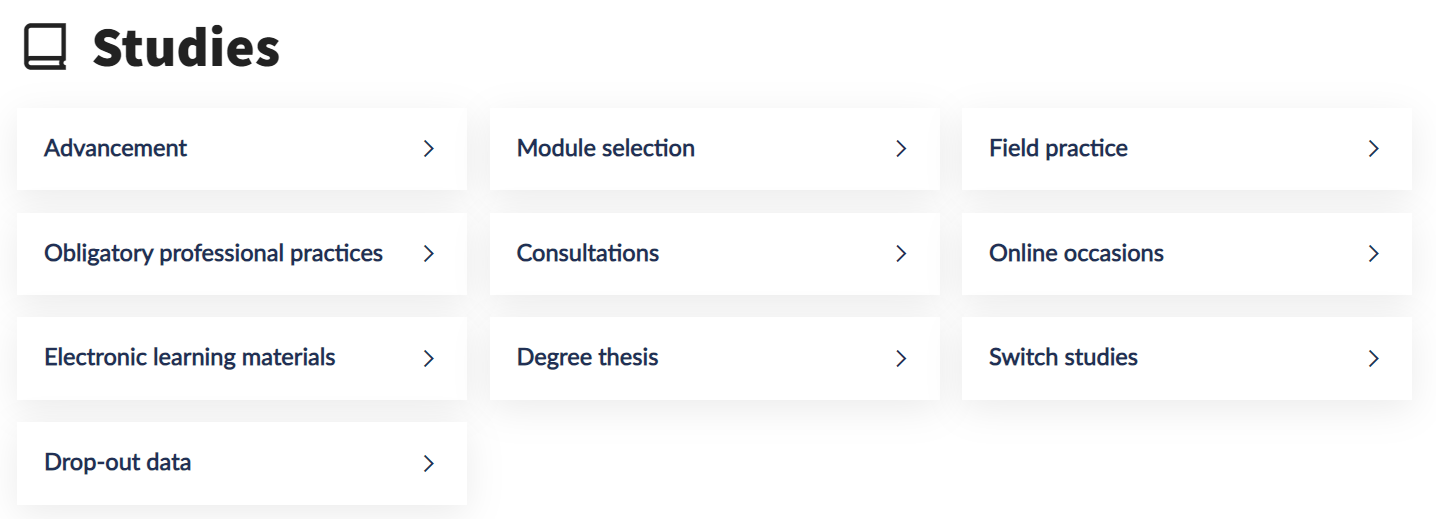Click the chevron for Electronic learning materials
Viewport: 1436px width, 519px height.
(x=429, y=358)
